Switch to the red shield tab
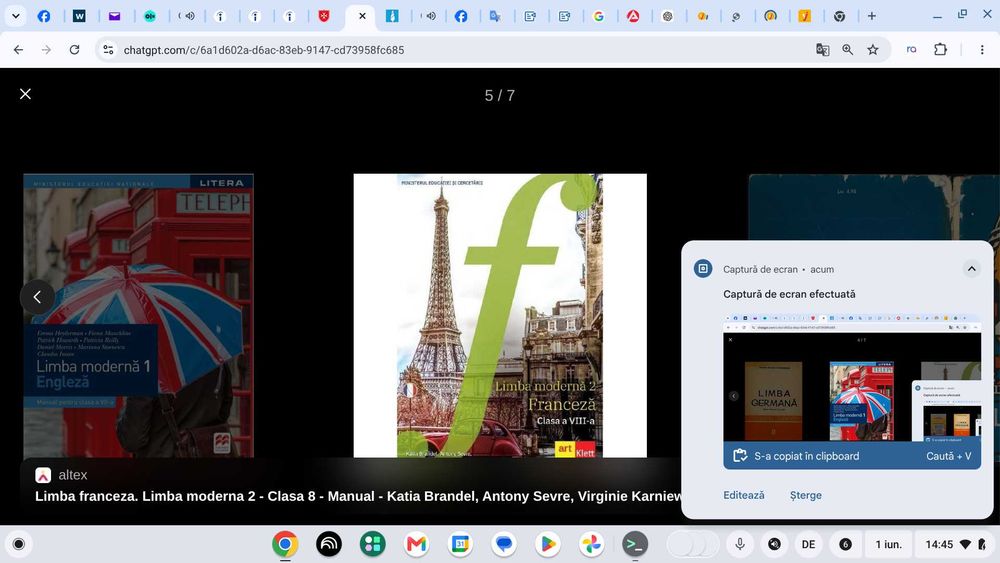This screenshot has width=1000, height=563. point(324,16)
